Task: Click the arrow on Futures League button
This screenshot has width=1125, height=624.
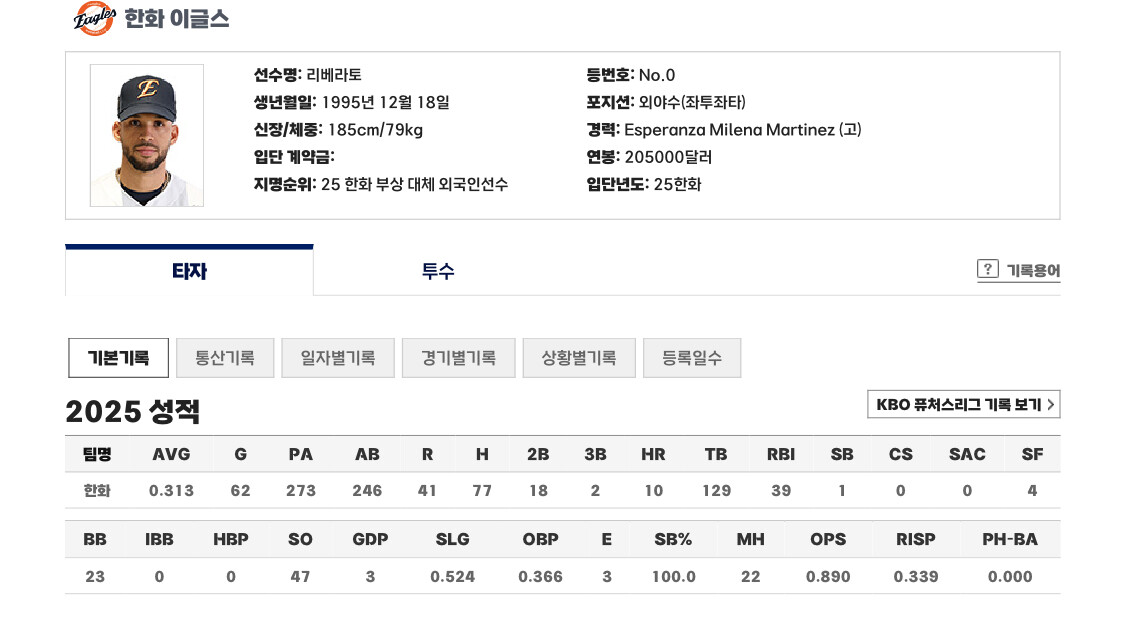Action: pyautogui.click(x=1050, y=405)
